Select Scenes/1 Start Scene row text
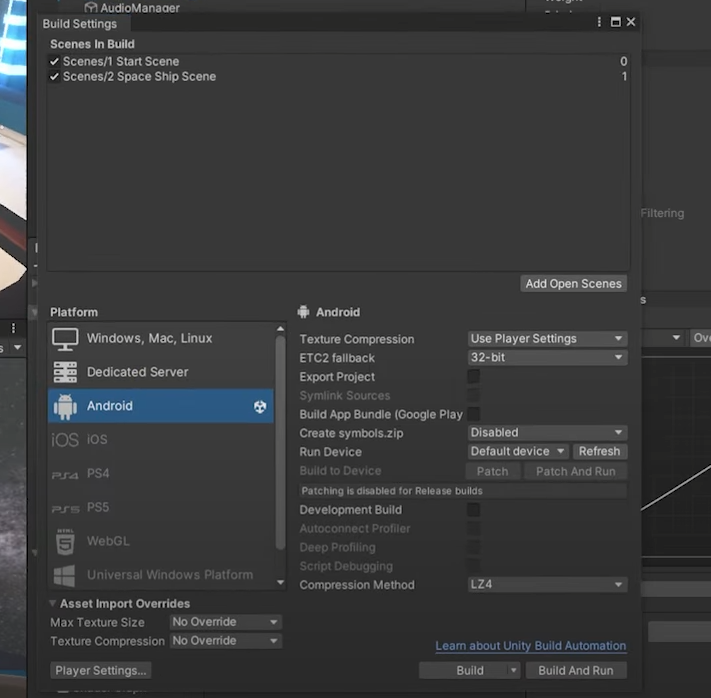Viewport: 711px width, 698px height. point(121,61)
